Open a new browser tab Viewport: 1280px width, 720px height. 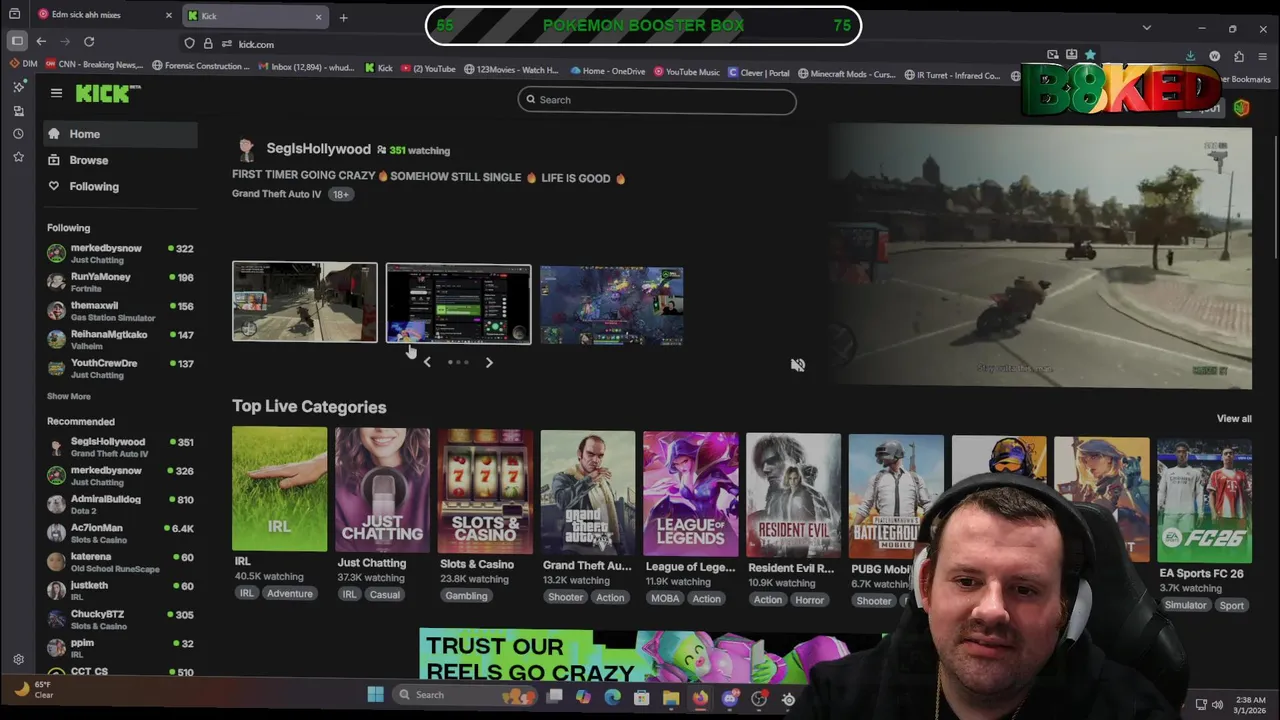[343, 17]
